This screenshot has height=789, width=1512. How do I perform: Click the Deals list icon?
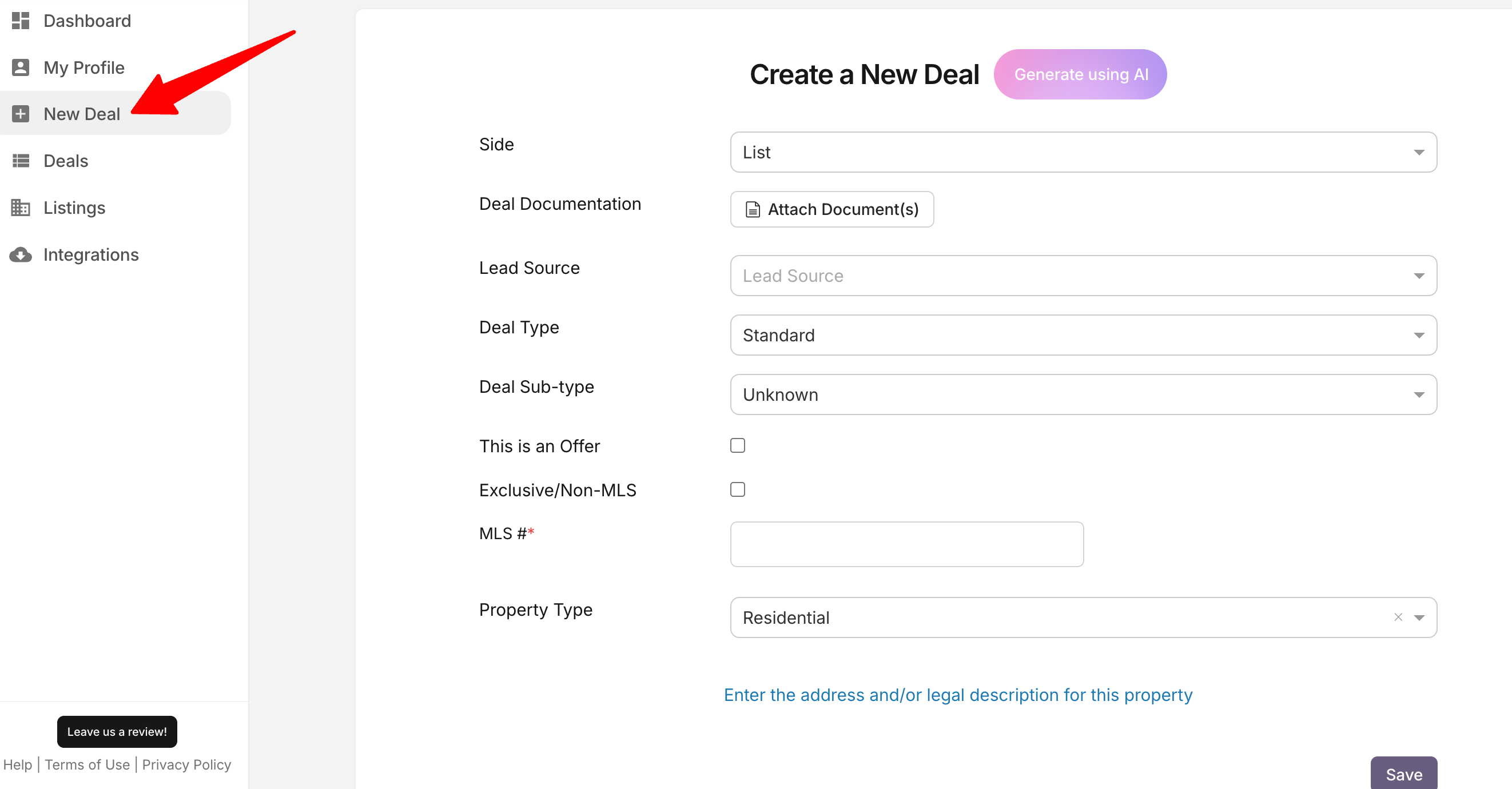click(x=21, y=161)
